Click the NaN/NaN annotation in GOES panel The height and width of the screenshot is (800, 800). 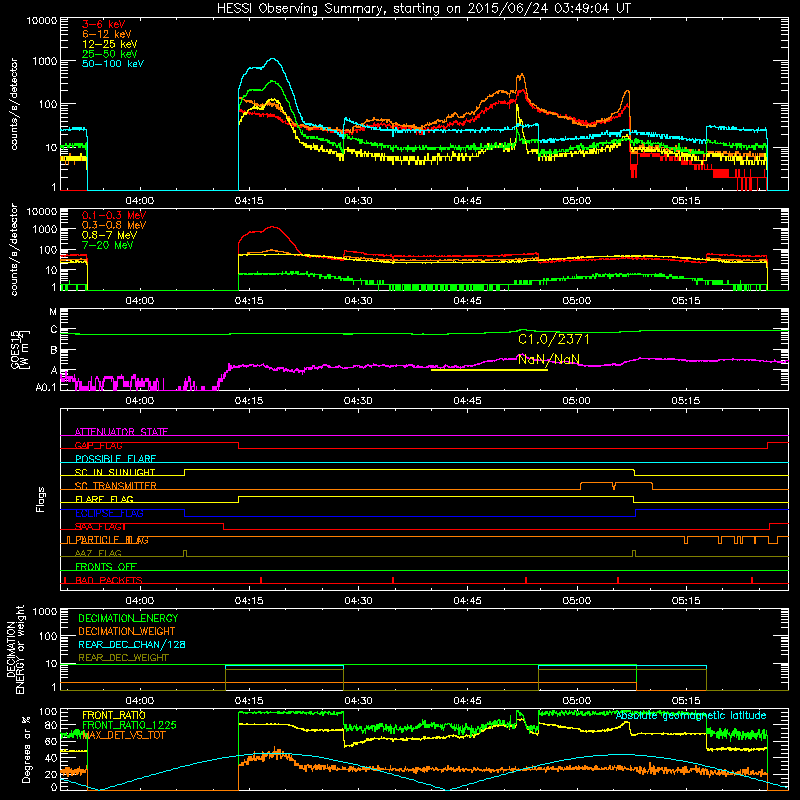pos(549,359)
